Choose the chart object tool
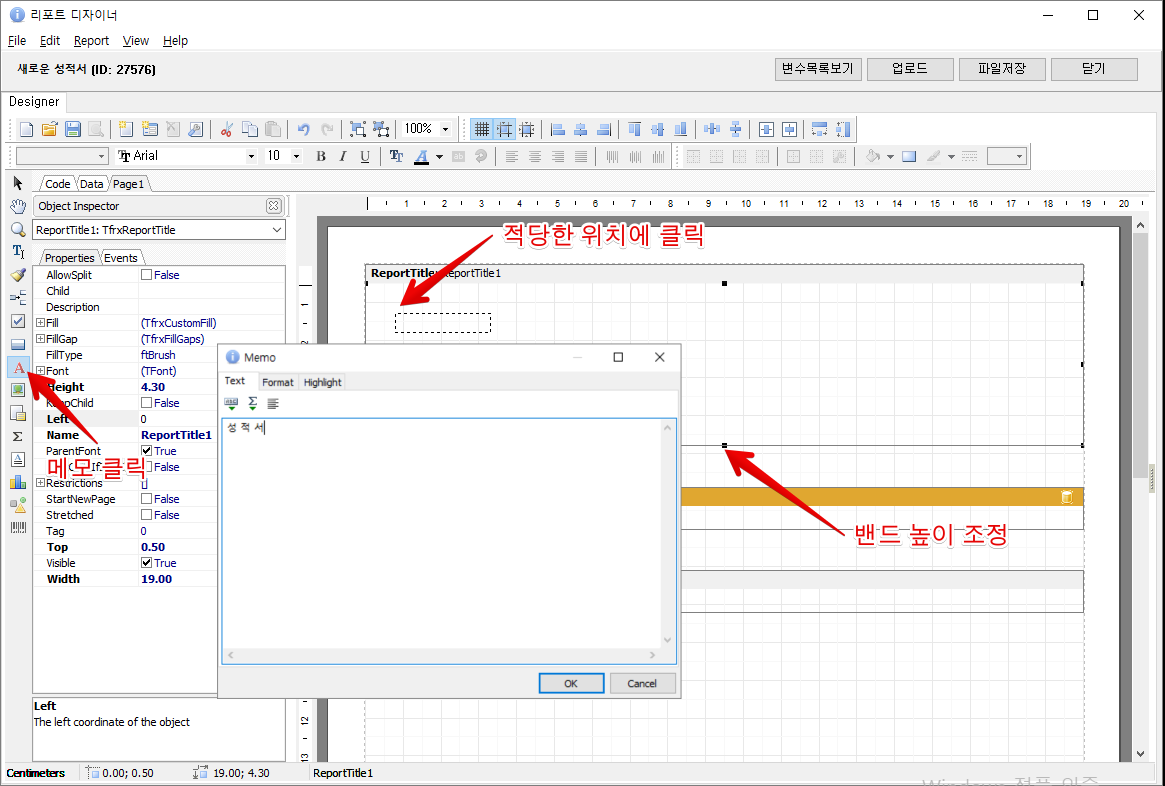This screenshot has height=786, width=1165. coord(18,482)
